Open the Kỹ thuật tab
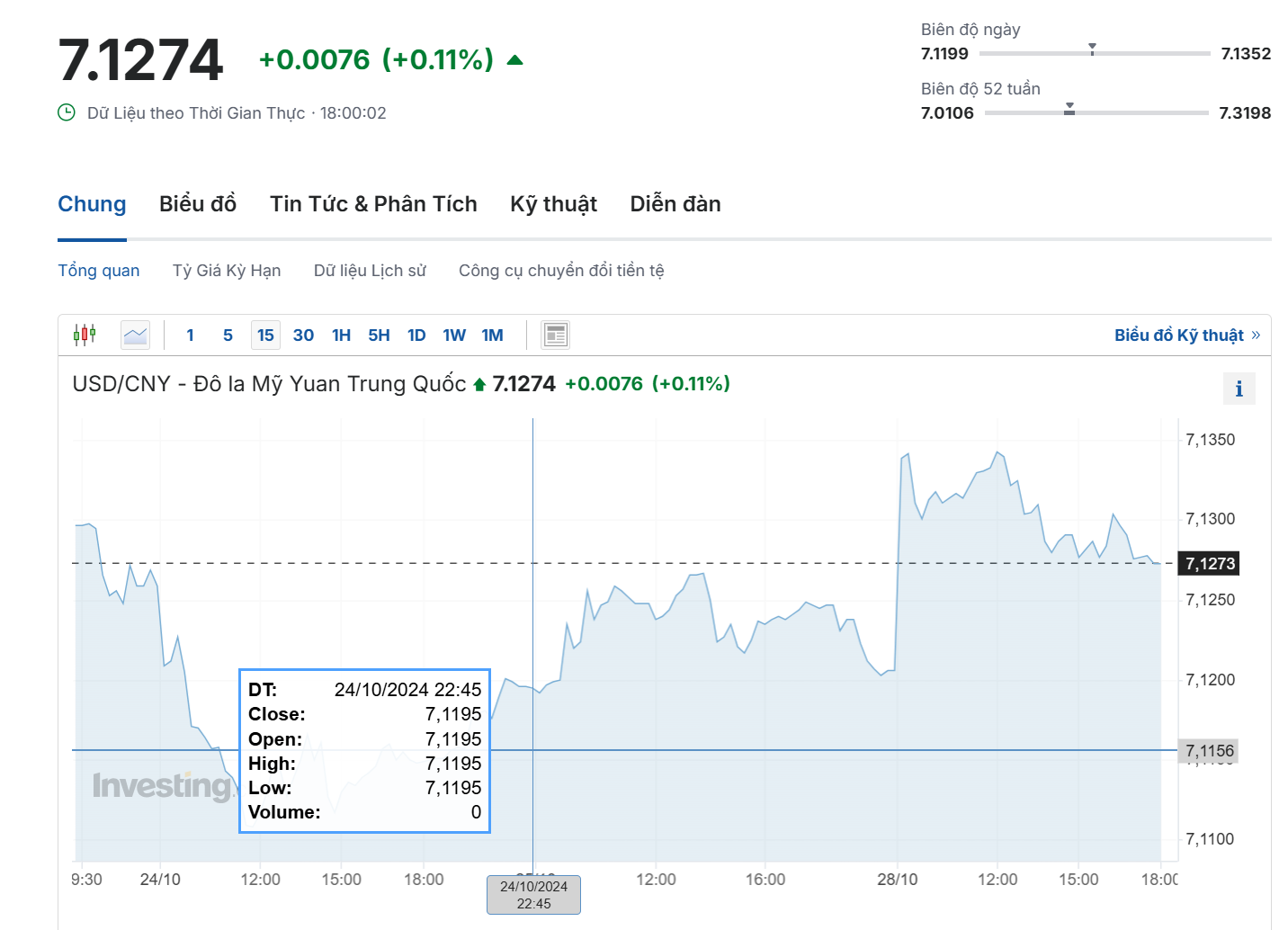The height and width of the screenshot is (930, 1288). [553, 204]
